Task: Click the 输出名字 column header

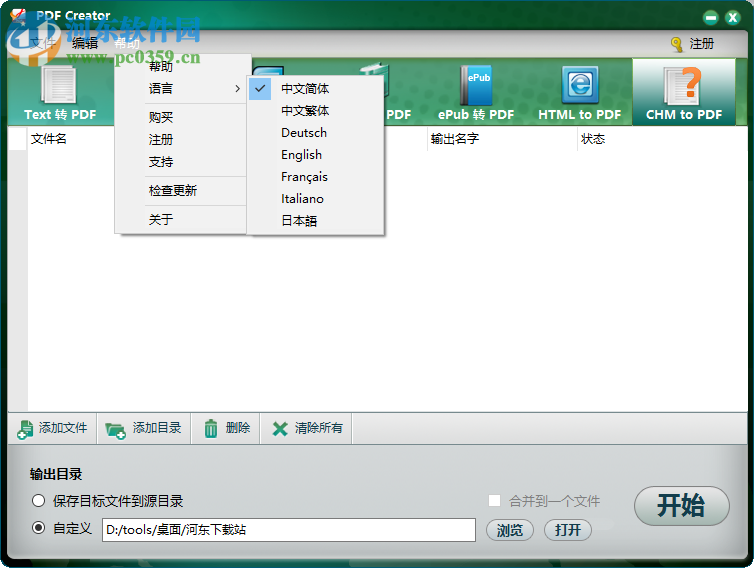Action: click(455, 139)
